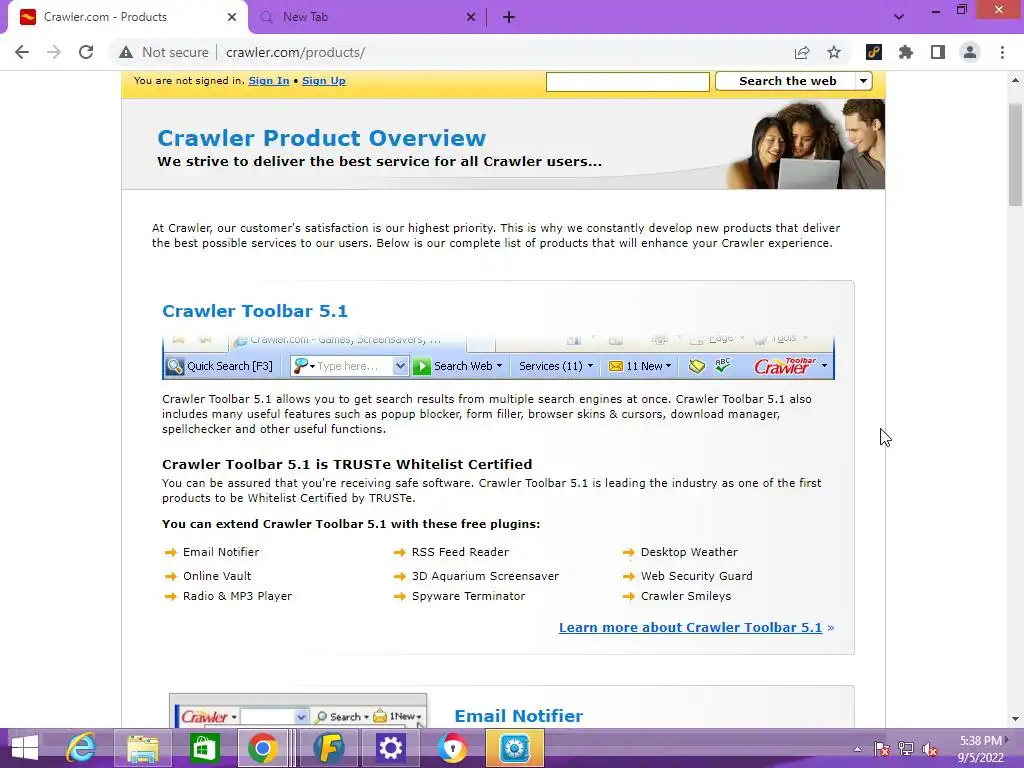
Task: Click the Crawler Toolbar logo
Action: (785, 366)
